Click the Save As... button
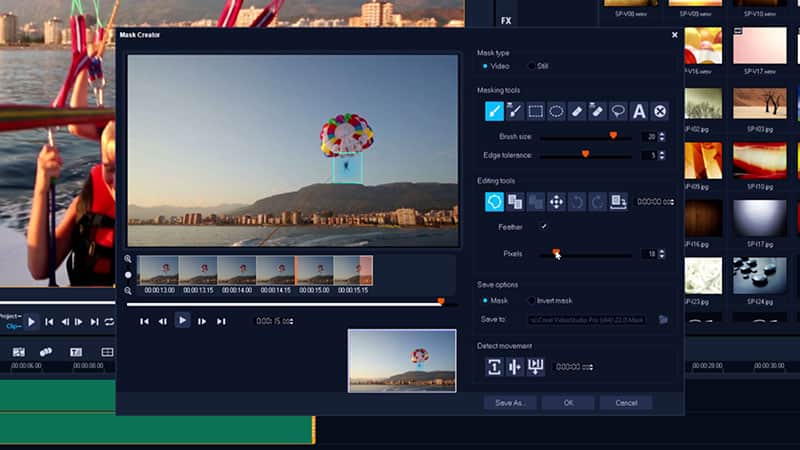This screenshot has height=450, width=800. (511, 403)
